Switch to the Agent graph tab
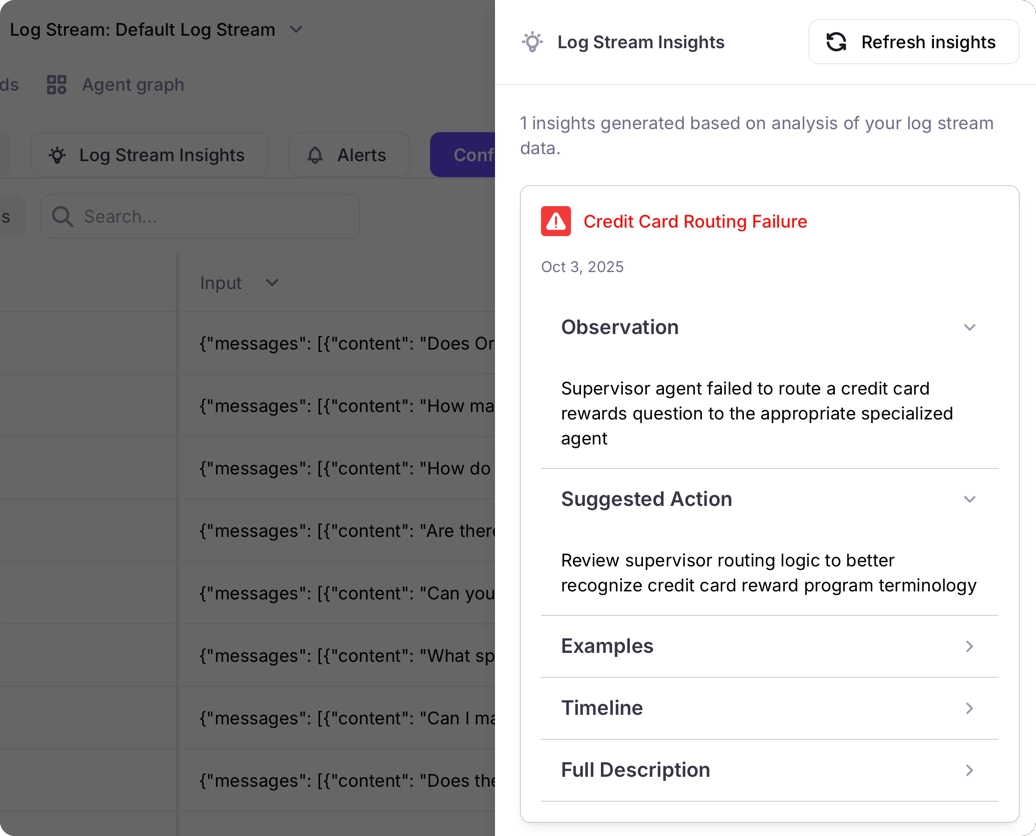This screenshot has width=1036, height=836. 132,85
